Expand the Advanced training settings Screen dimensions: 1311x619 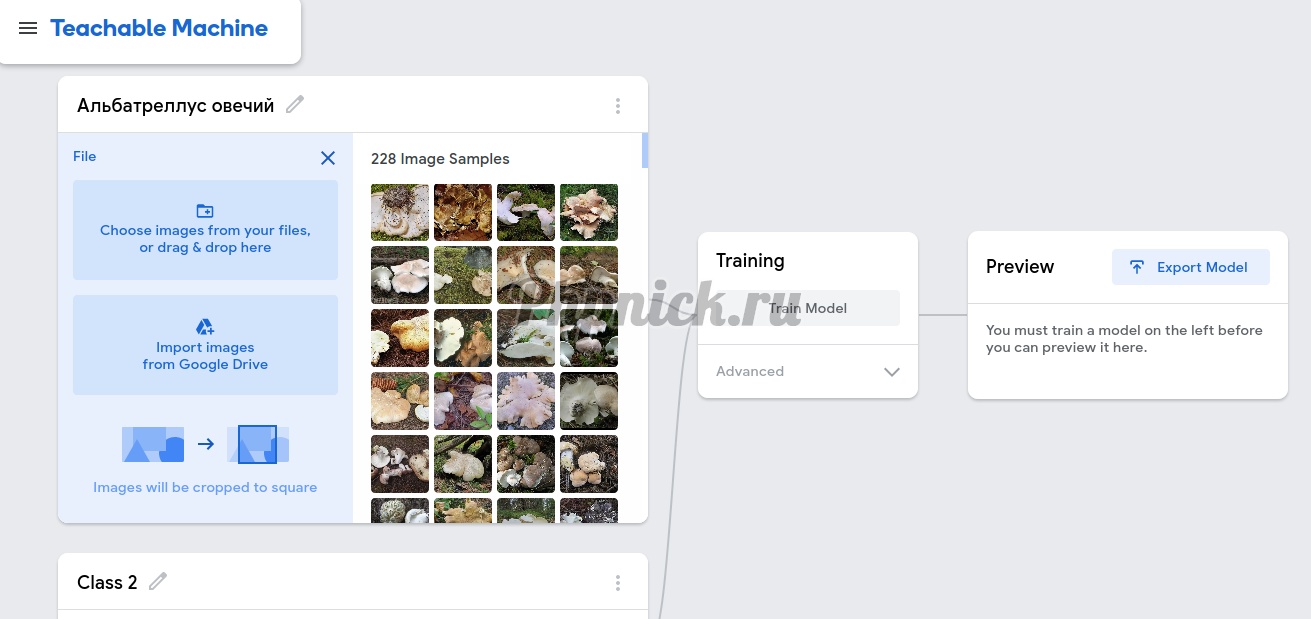808,371
